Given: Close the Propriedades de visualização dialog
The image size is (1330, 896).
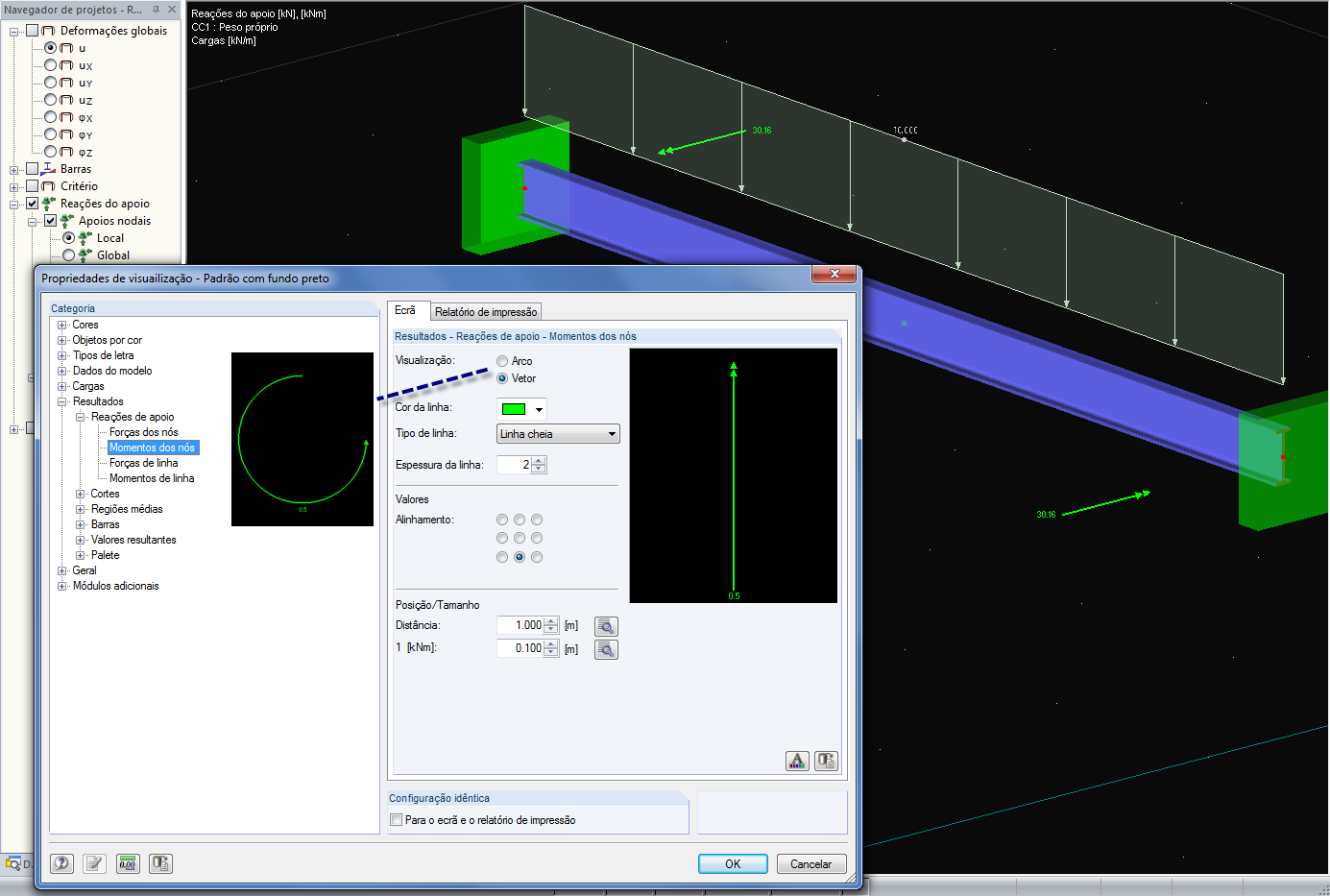Looking at the screenshot, I should pos(834,275).
